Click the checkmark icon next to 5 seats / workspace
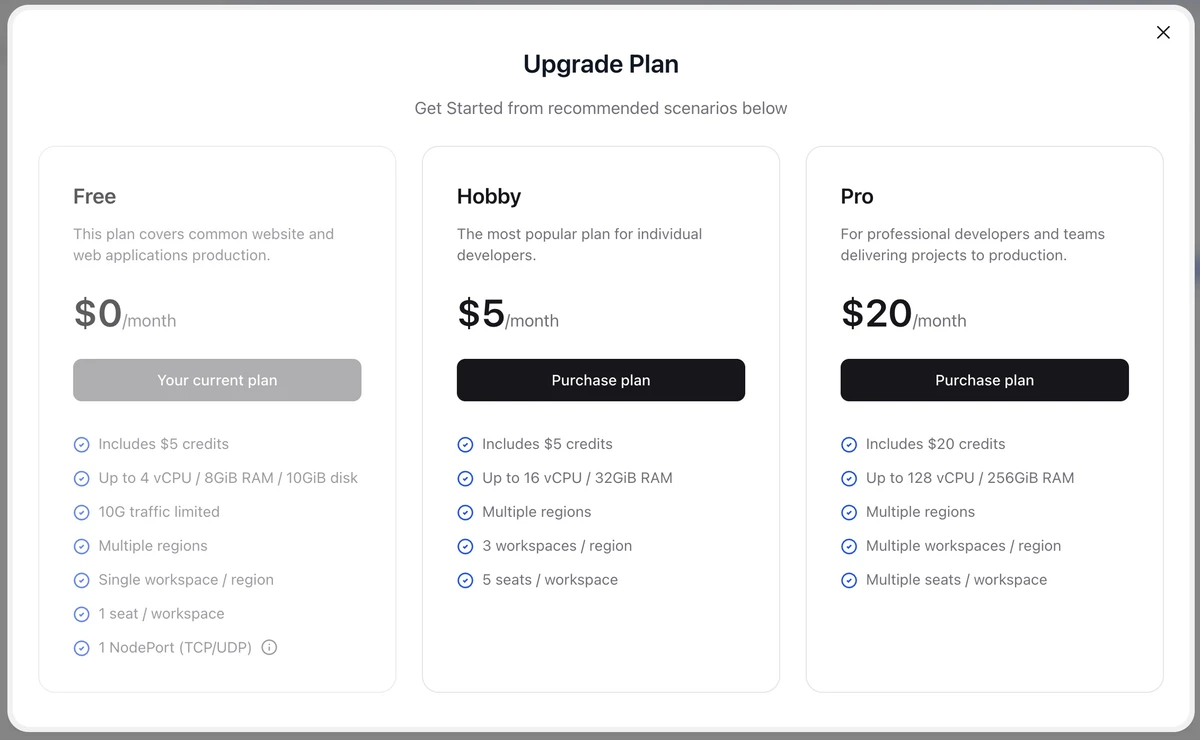The width and height of the screenshot is (1200, 740). click(x=465, y=580)
